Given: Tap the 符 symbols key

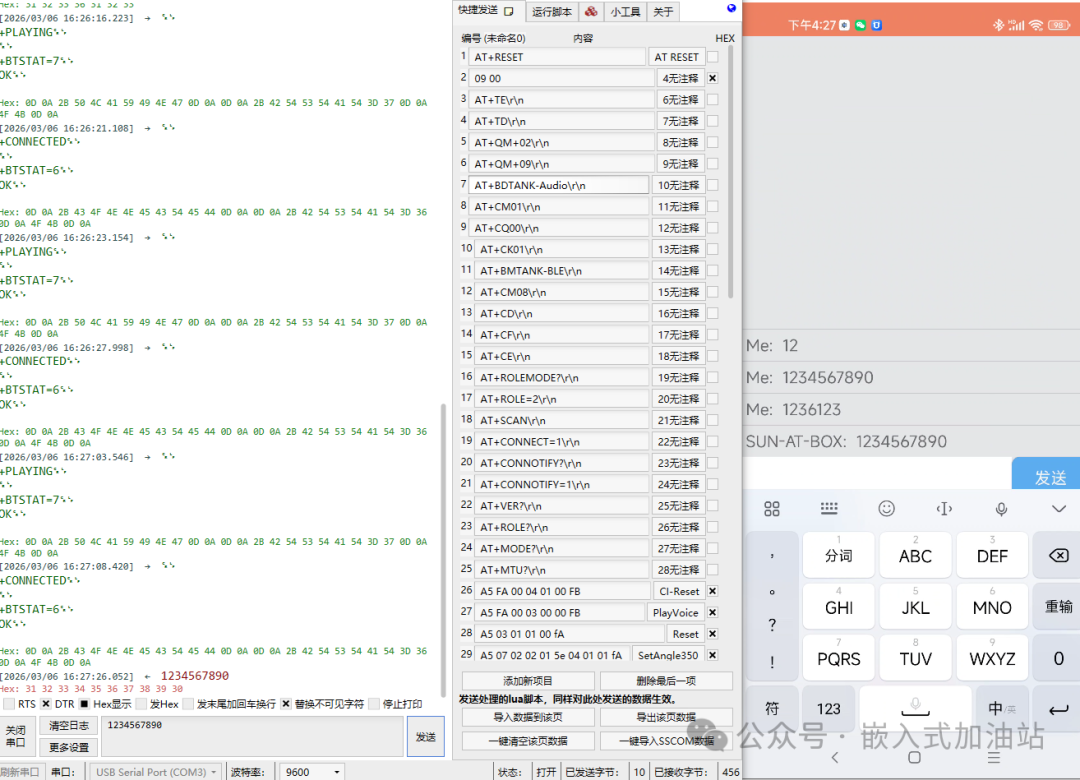Looking at the screenshot, I should click(x=772, y=708).
